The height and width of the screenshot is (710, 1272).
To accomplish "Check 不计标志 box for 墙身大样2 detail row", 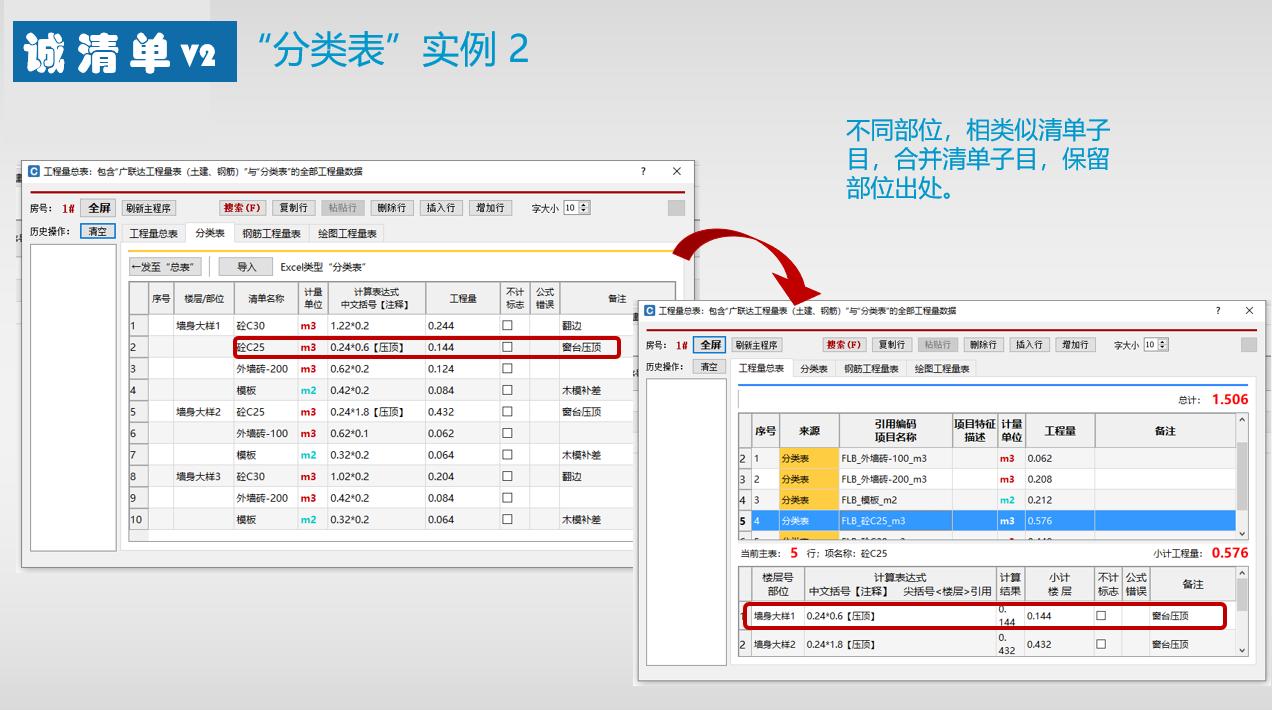I will click(x=1101, y=645).
